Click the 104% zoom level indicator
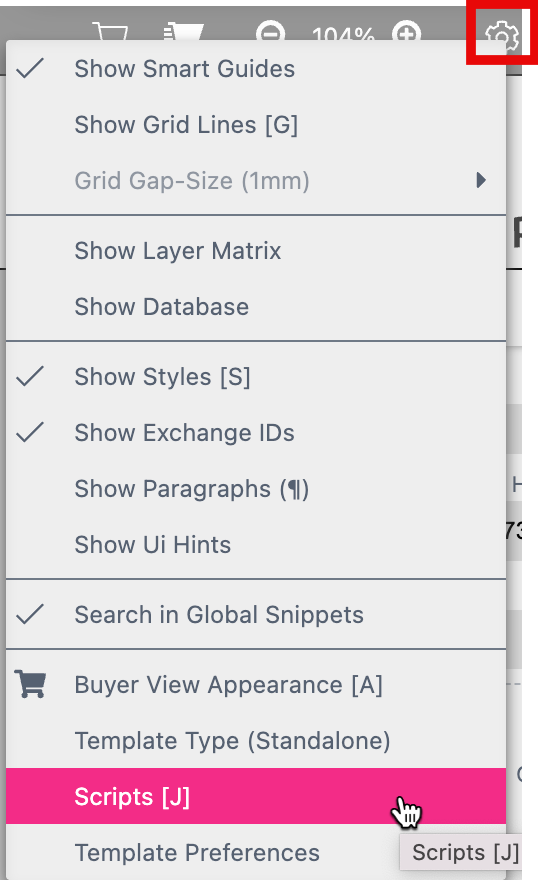538x880 pixels. tap(343, 35)
